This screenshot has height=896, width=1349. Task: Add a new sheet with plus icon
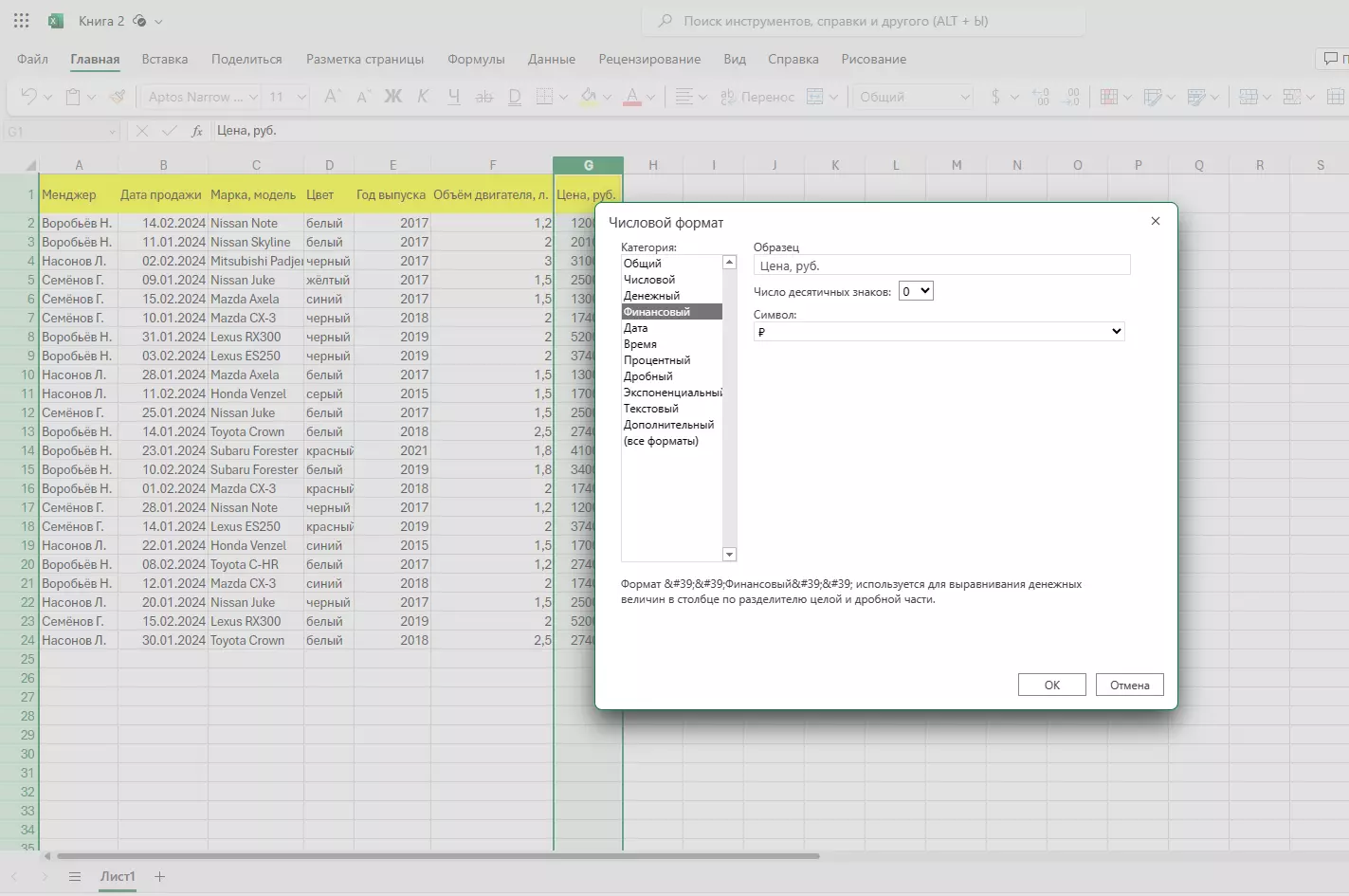click(160, 876)
